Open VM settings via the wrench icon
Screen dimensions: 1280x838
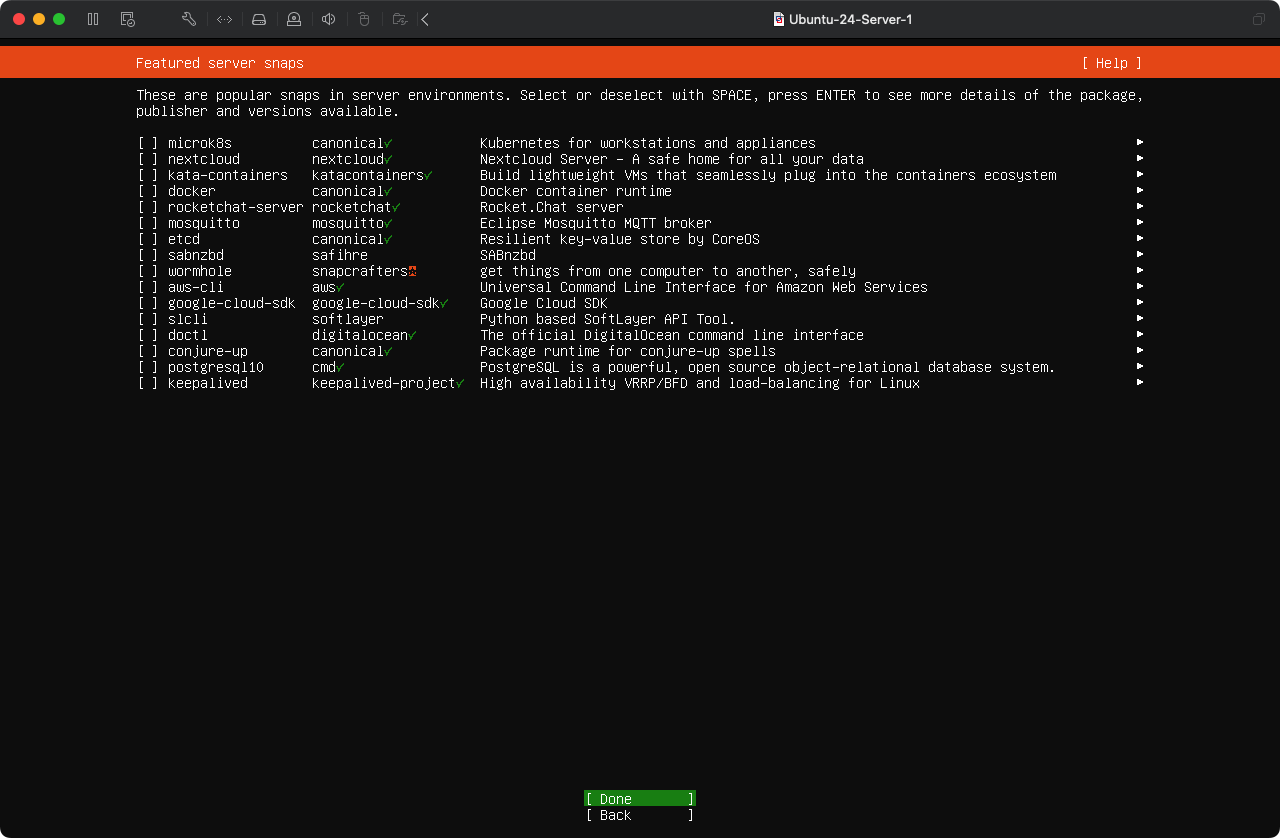pos(189,19)
